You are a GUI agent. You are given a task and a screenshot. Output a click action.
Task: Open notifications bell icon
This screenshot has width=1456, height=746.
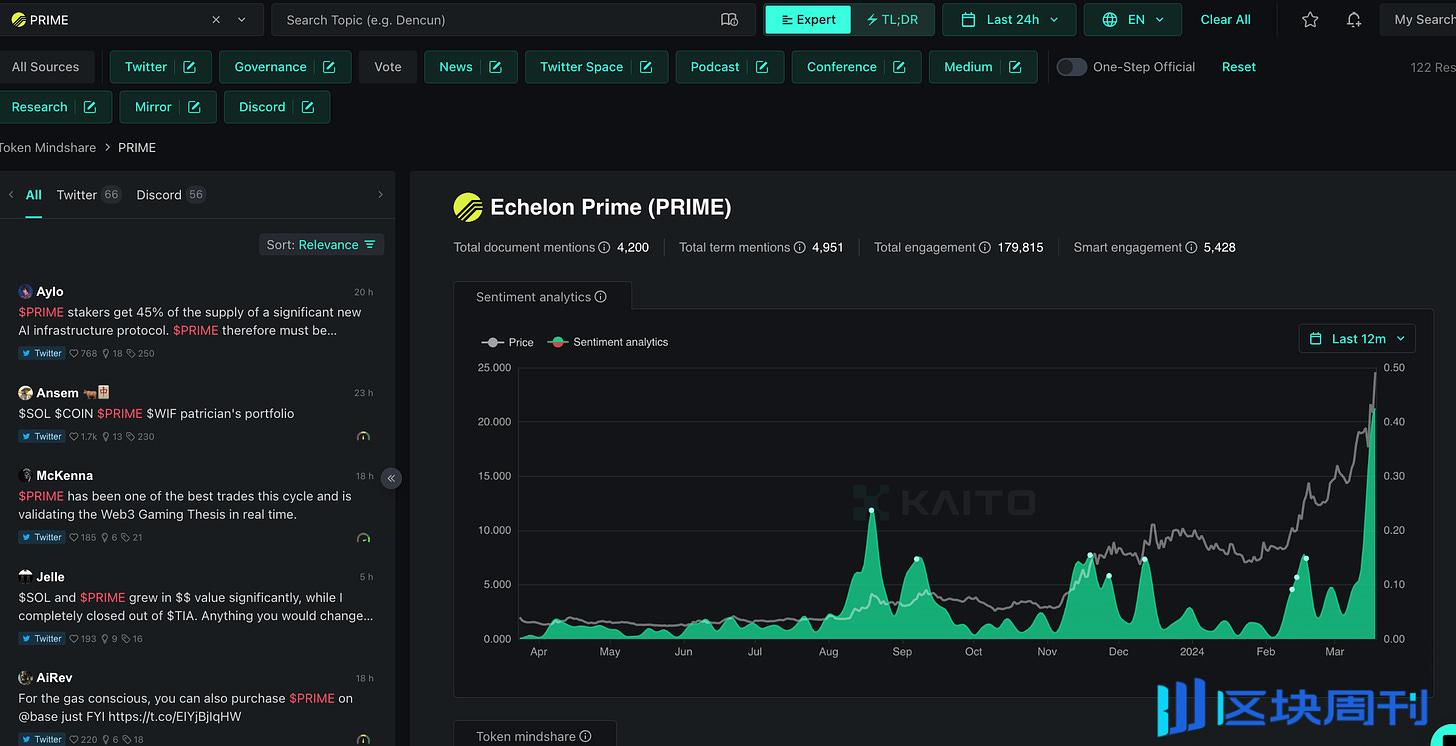[x=1353, y=19]
